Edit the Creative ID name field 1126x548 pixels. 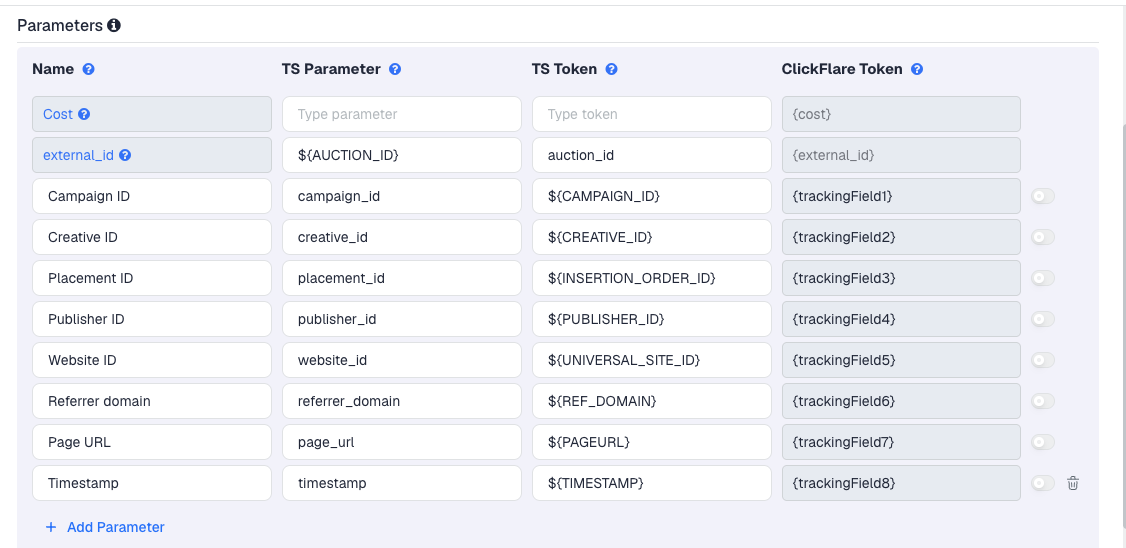pyautogui.click(x=152, y=237)
